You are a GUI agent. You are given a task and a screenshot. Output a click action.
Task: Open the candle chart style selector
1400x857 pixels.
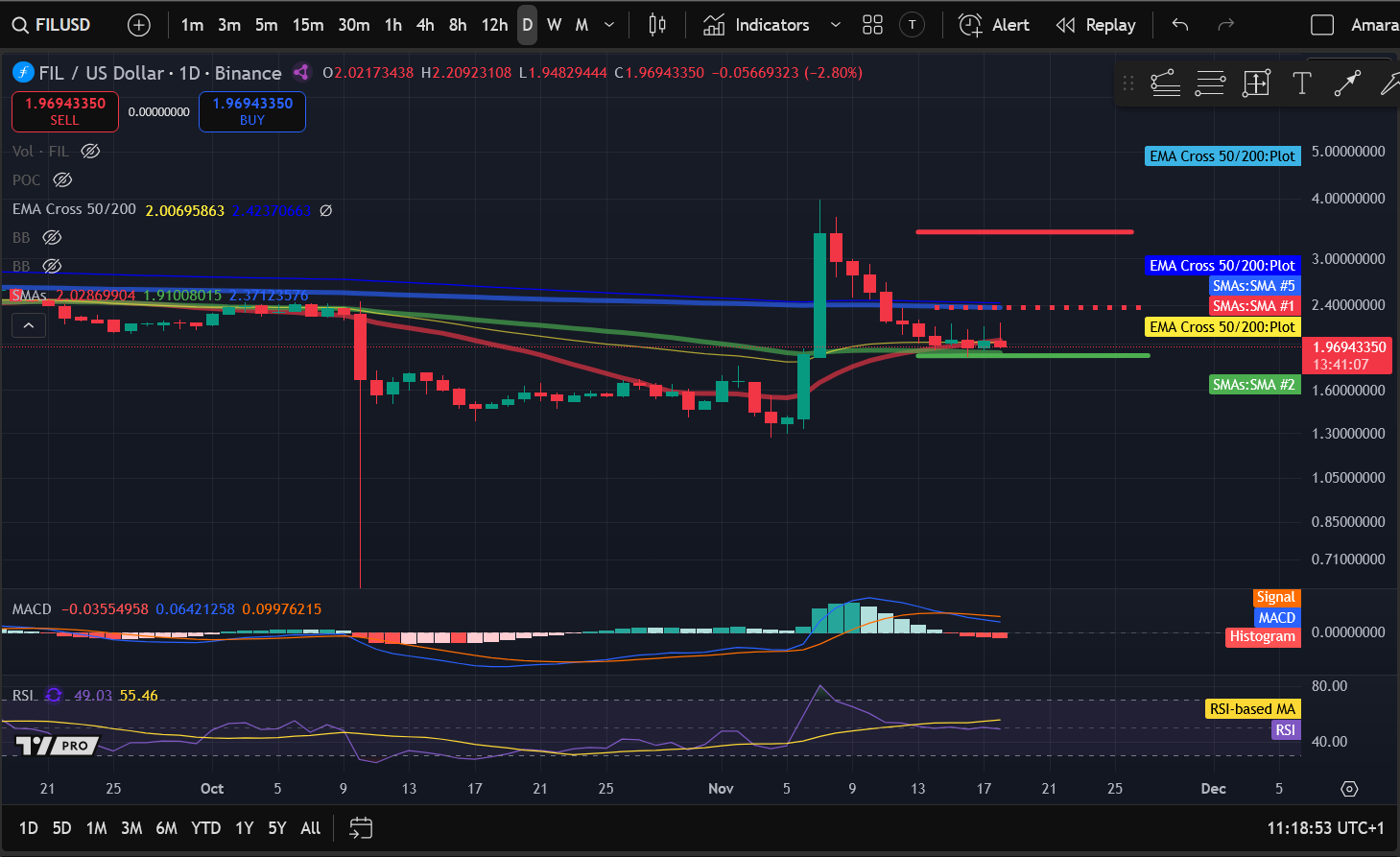656,25
